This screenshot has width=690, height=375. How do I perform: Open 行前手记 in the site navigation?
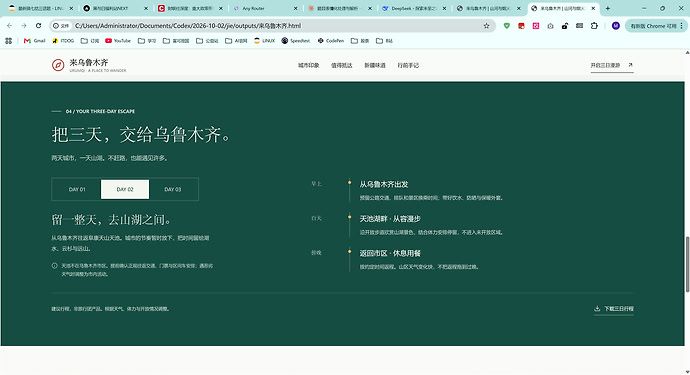pyautogui.click(x=408, y=65)
